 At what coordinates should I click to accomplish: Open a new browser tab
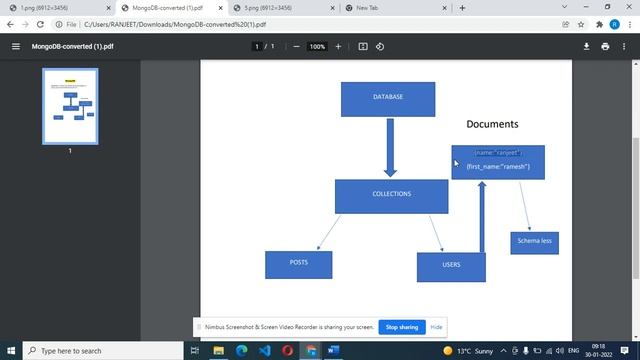(462, 8)
